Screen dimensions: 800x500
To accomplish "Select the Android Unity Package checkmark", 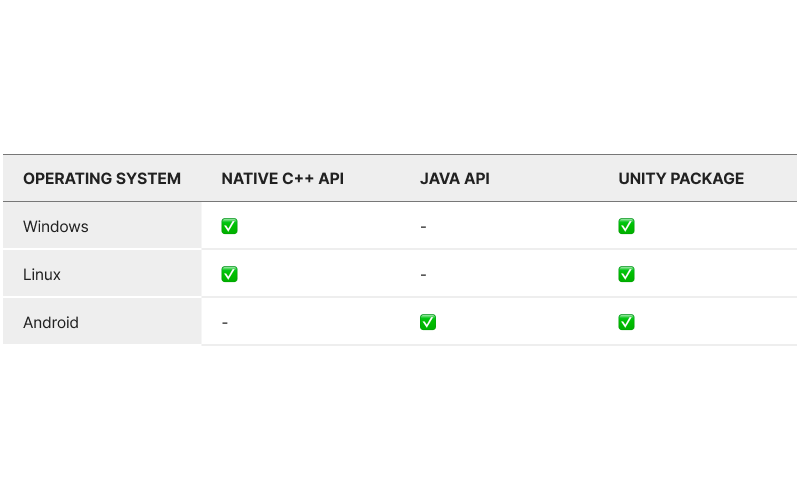I will point(626,322).
